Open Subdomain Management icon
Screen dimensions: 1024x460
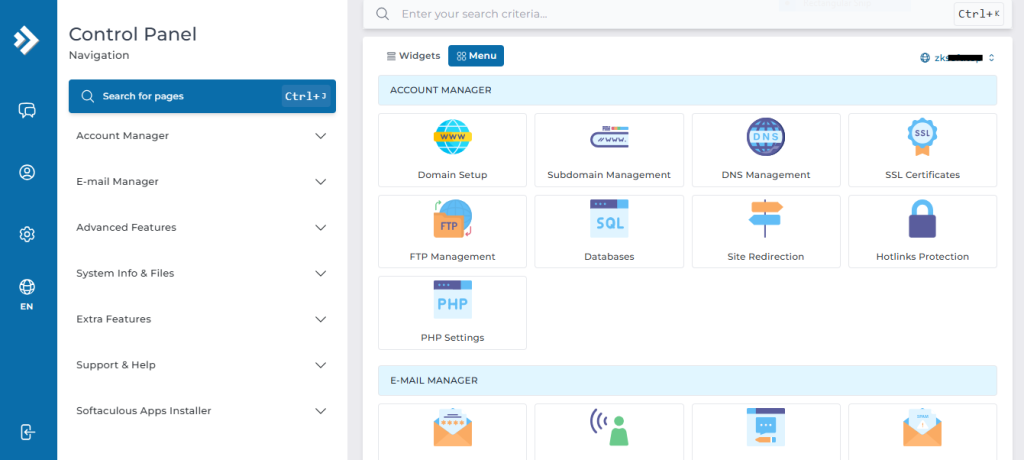point(608,136)
